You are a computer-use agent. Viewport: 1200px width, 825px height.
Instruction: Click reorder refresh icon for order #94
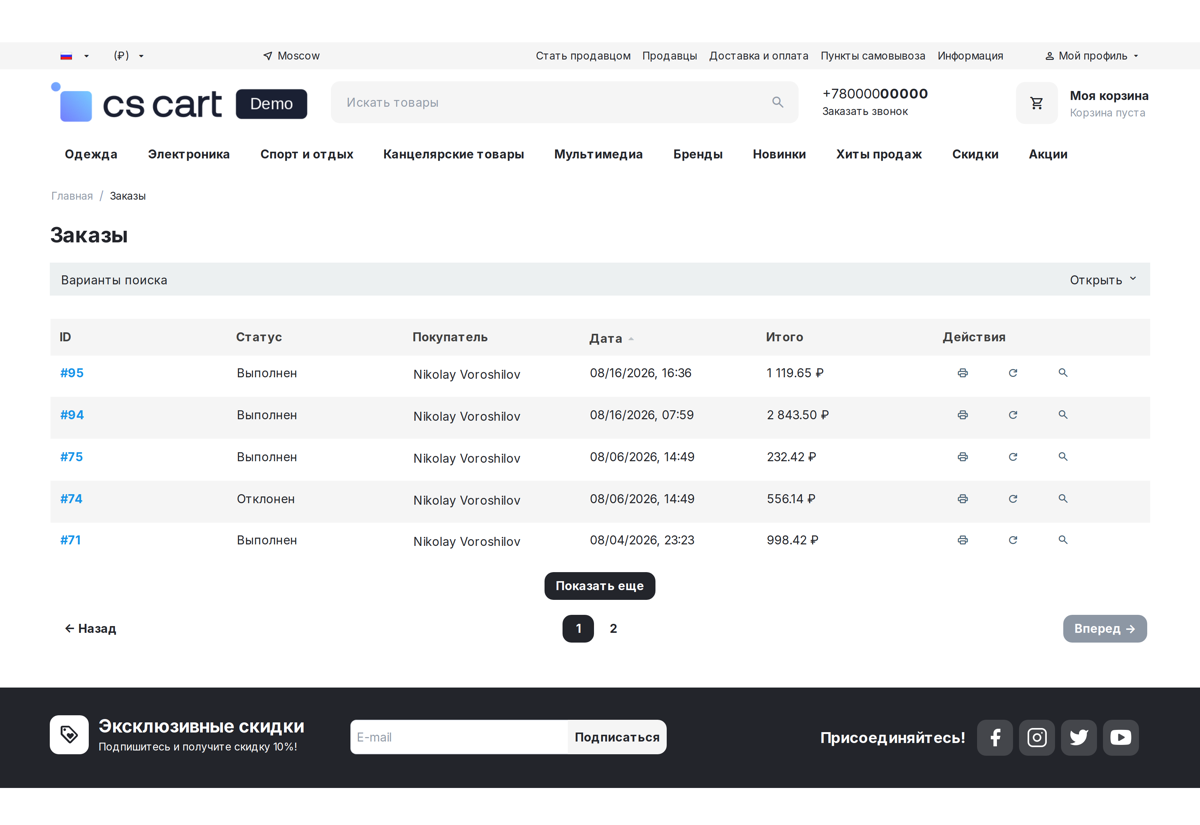pyautogui.click(x=1012, y=415)
